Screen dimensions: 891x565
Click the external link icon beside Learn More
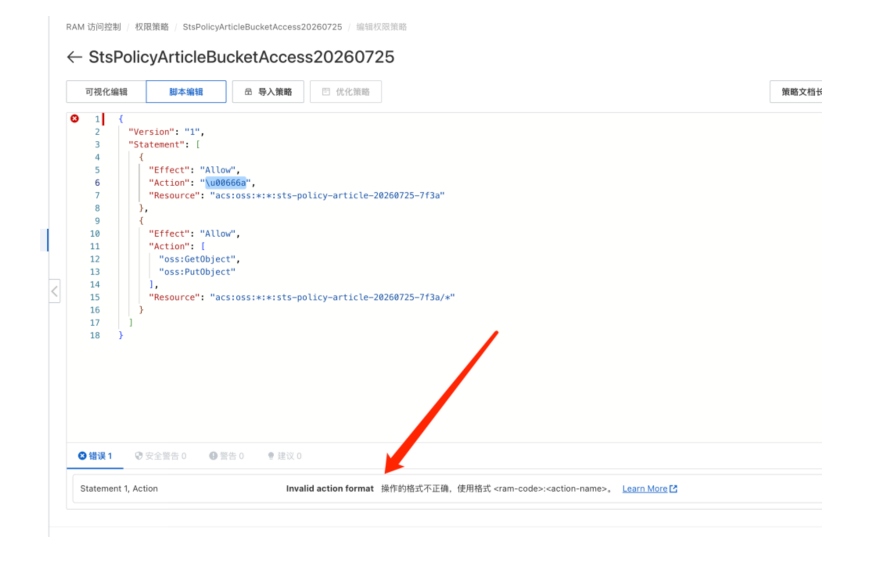(x=673, y=489)
